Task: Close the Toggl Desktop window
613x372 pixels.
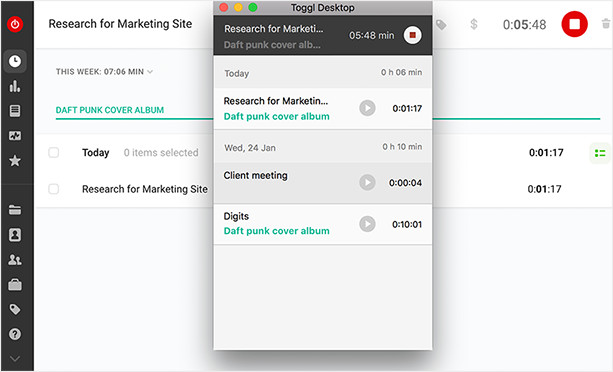Action: tap(224, 7)
